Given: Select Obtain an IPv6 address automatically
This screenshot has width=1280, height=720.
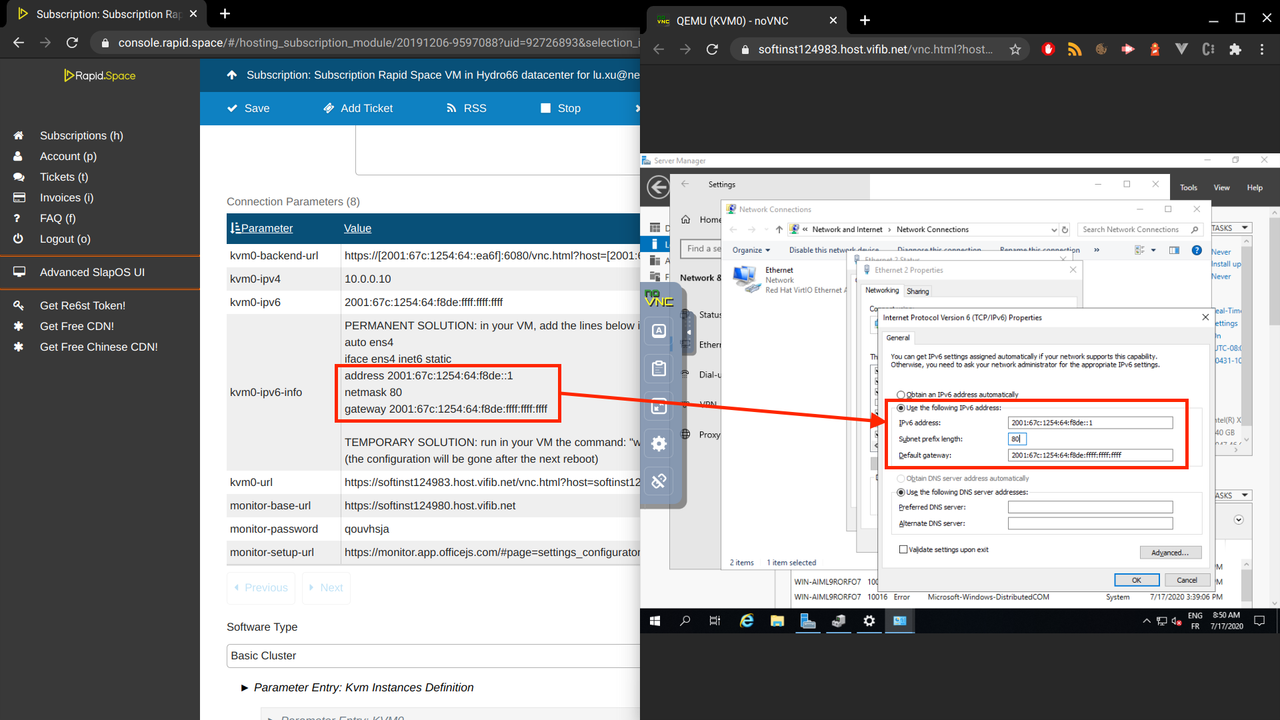Looking at the screenshot, I should coord(903,394).
